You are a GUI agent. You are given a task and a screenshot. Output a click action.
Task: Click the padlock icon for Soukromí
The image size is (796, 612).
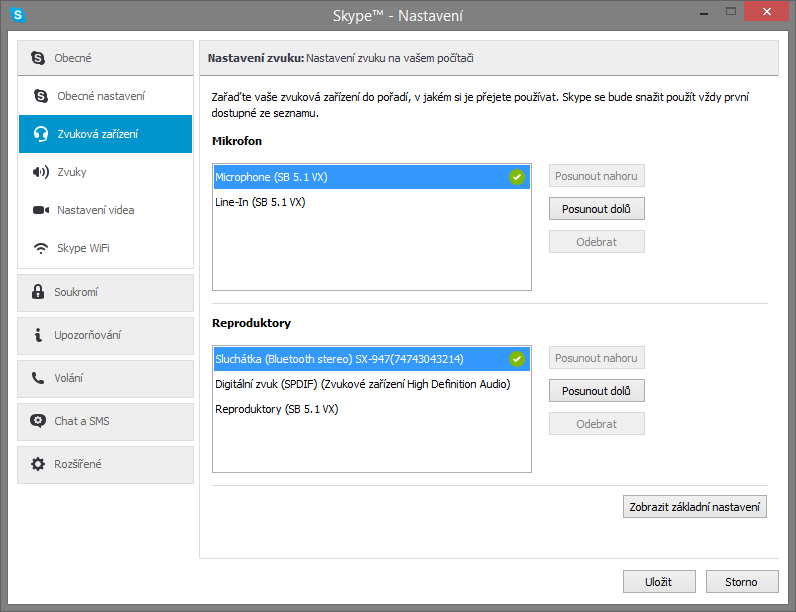coord(38,292)
